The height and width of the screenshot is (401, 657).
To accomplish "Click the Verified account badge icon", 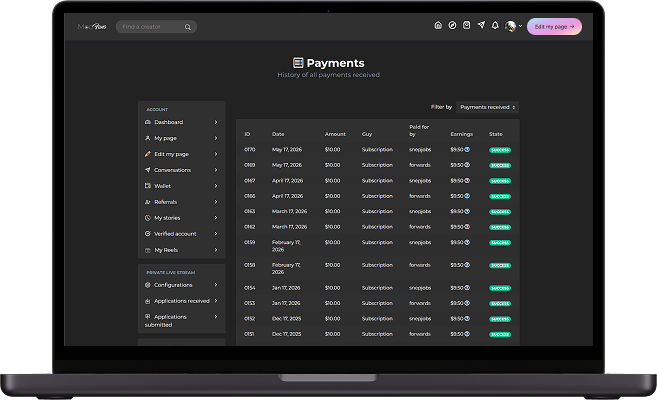I will coord(147,234).
